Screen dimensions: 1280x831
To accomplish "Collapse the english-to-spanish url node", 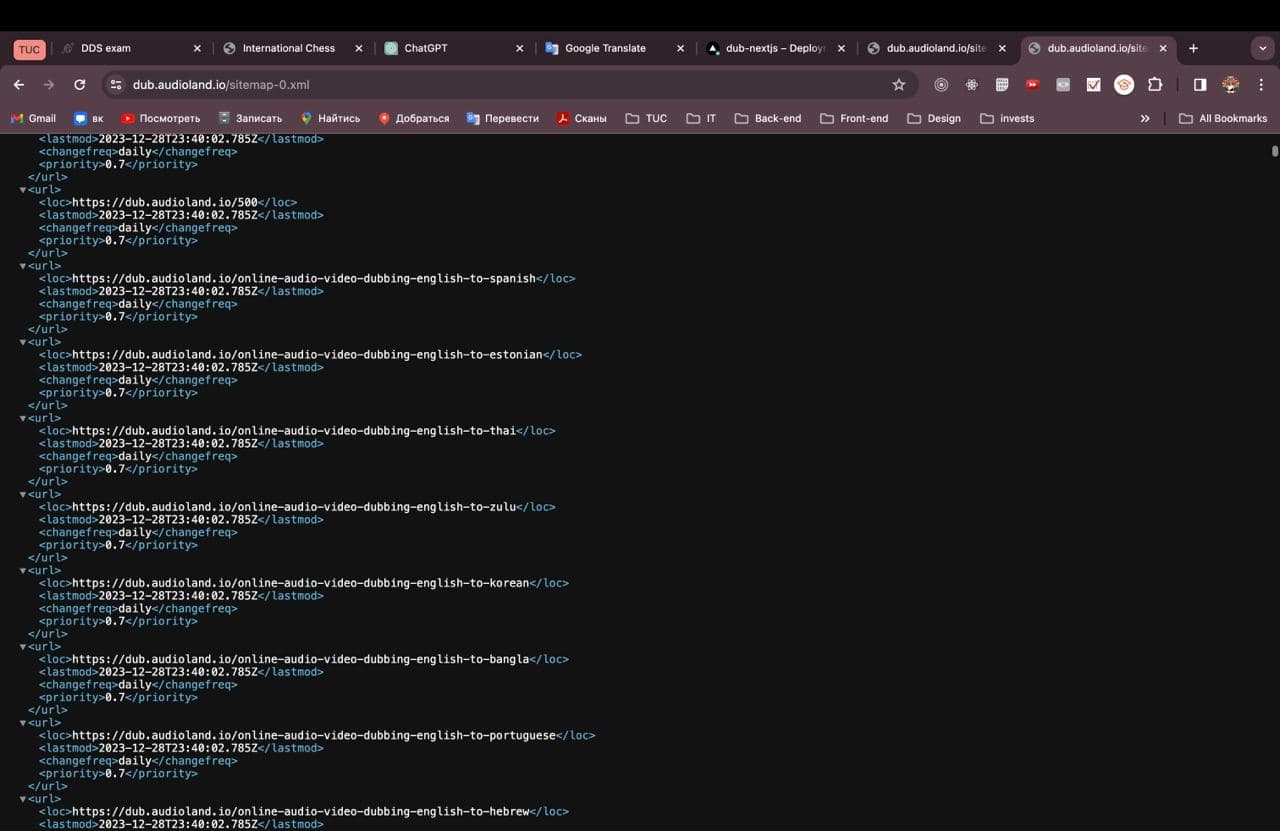I will point(23,266).
